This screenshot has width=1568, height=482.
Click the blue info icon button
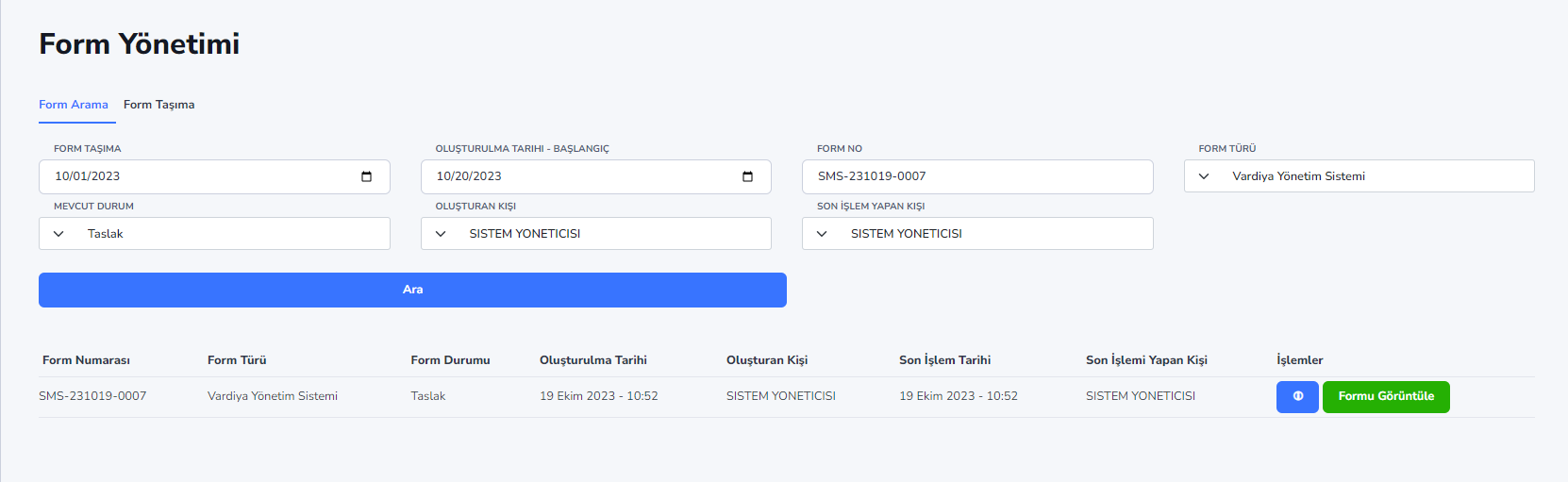(x=1297, y=396)
